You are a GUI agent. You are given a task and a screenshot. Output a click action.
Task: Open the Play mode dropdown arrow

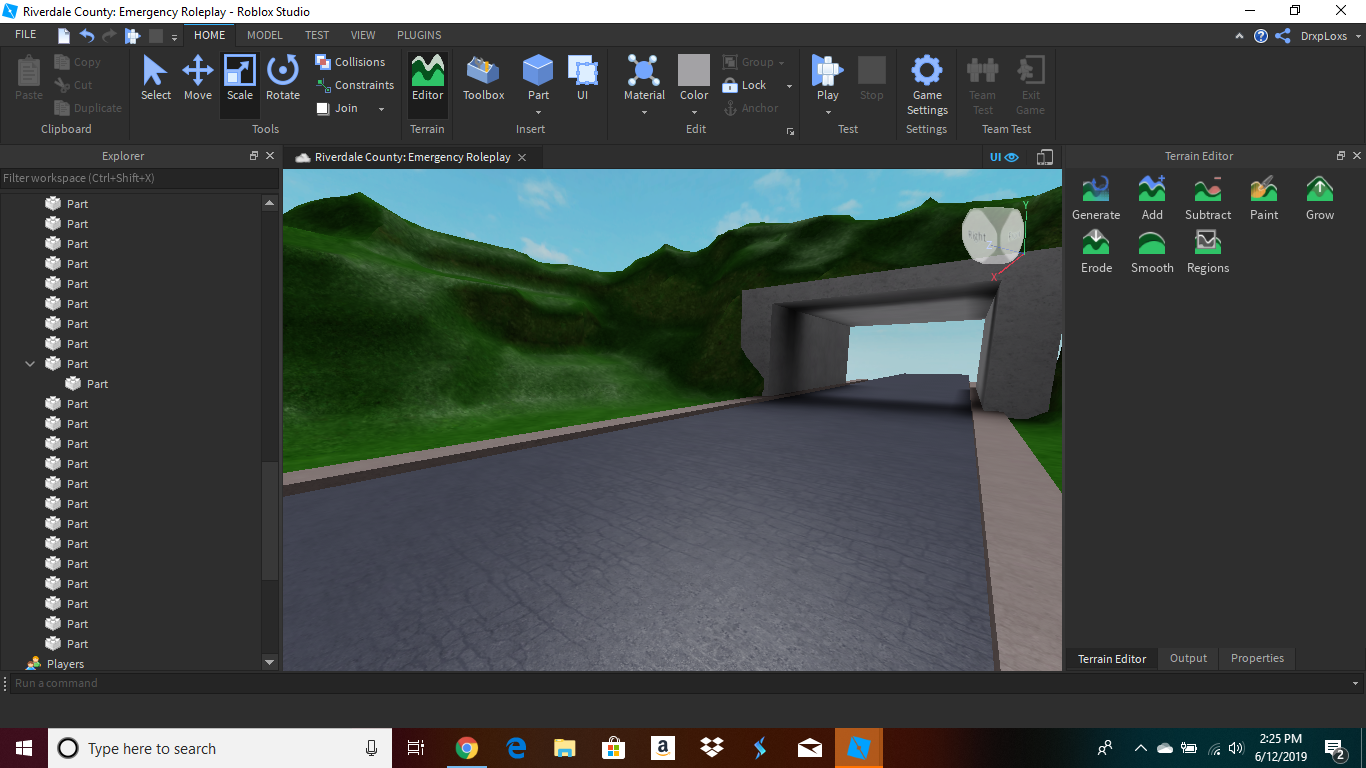[x=828, y=112]
